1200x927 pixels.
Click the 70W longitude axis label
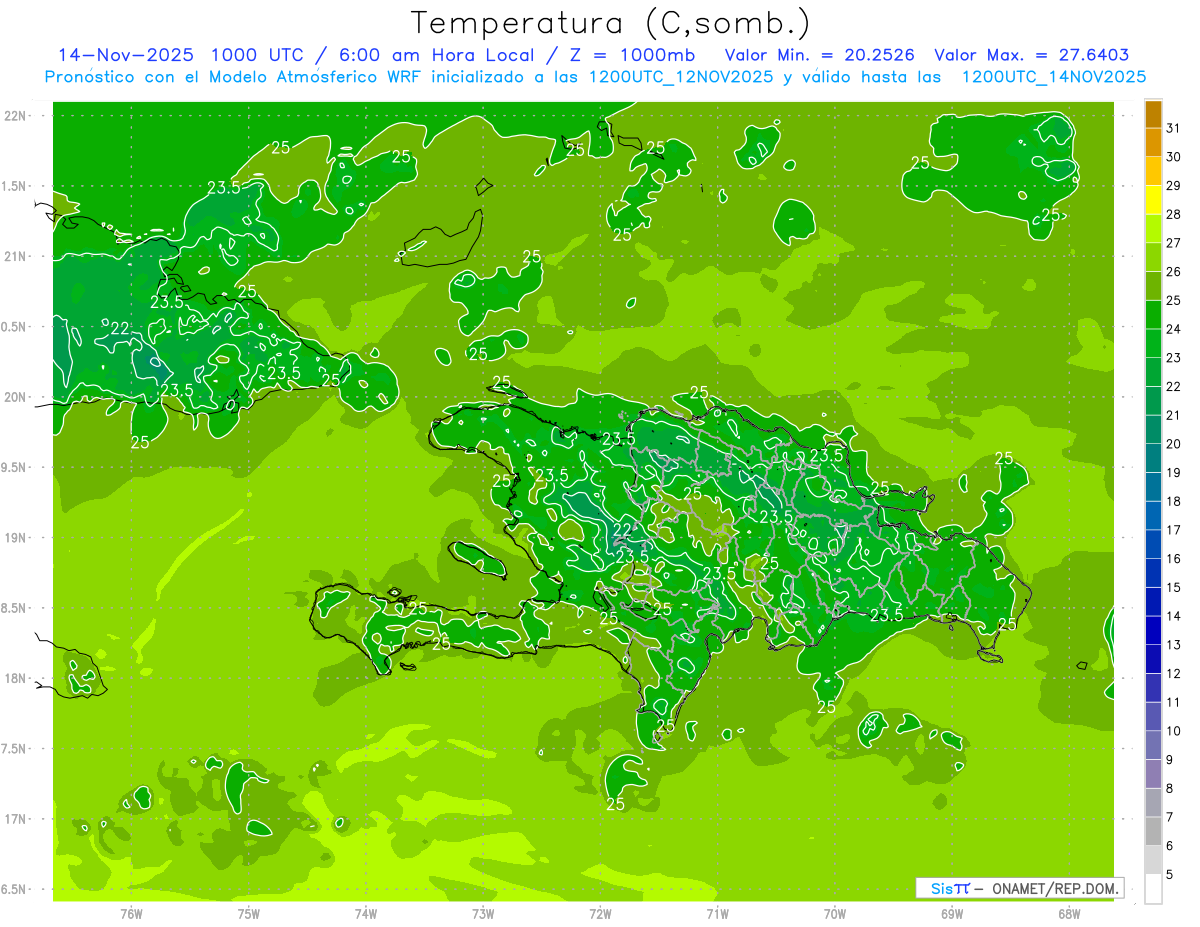[x=834, y=913]
